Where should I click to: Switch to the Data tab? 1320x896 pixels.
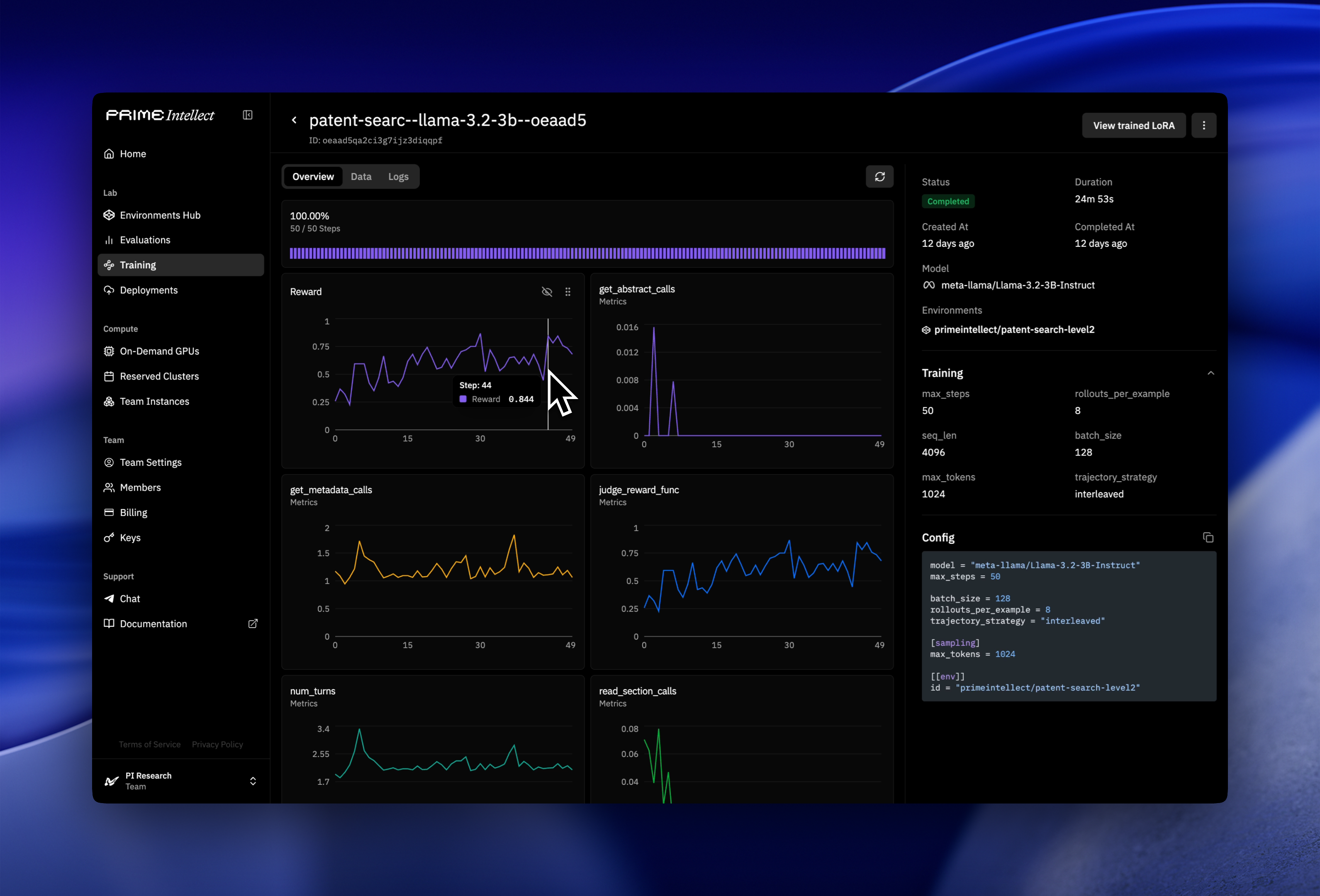coord(361,177)
